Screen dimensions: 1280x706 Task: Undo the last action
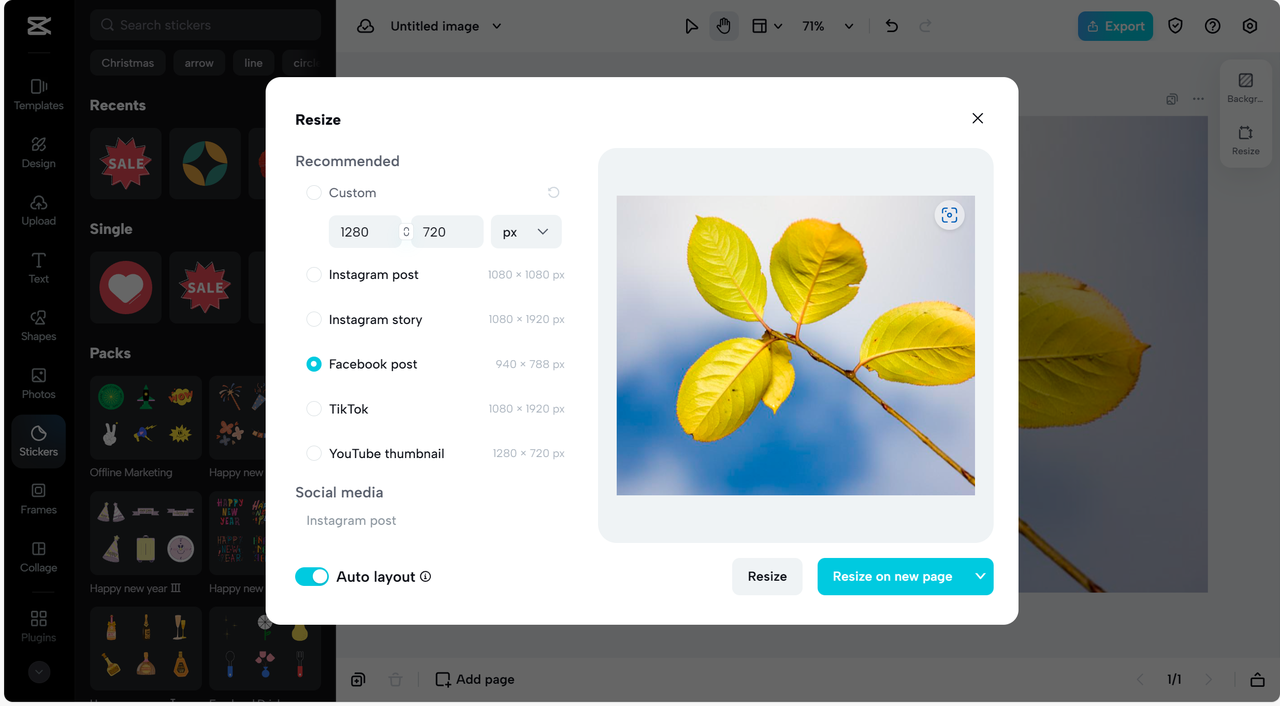[891, 26]
